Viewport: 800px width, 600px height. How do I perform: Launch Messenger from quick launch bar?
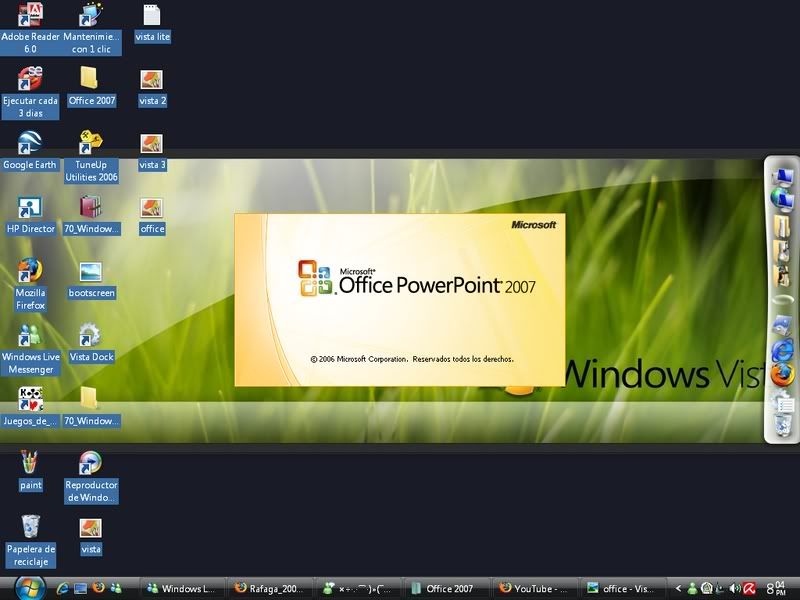pyautogui.click(x=116, y=588)
